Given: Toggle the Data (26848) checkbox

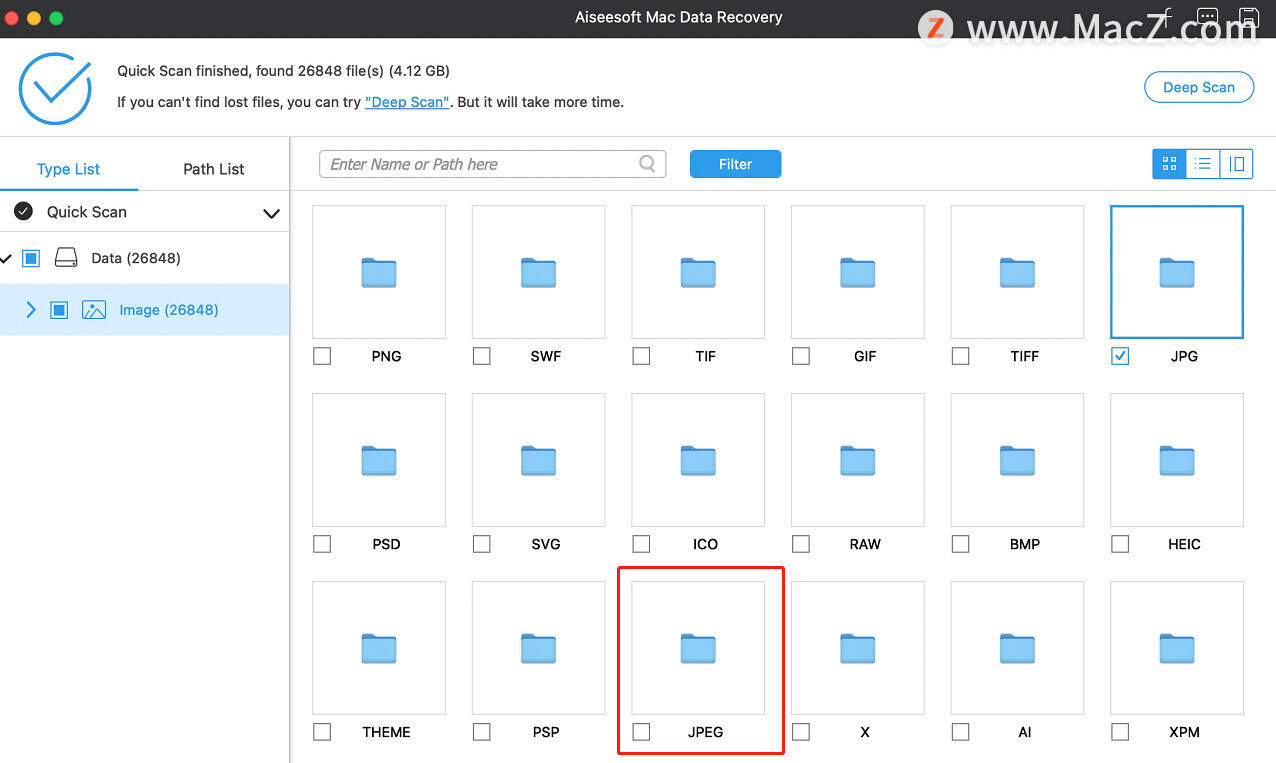Looking at the screenshot, I should coord(31,258).
